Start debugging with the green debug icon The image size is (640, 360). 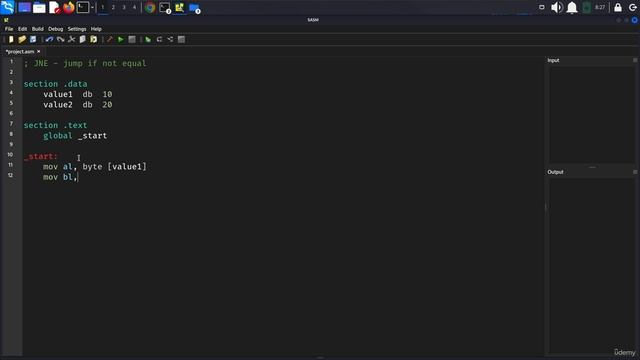(148, 39)
